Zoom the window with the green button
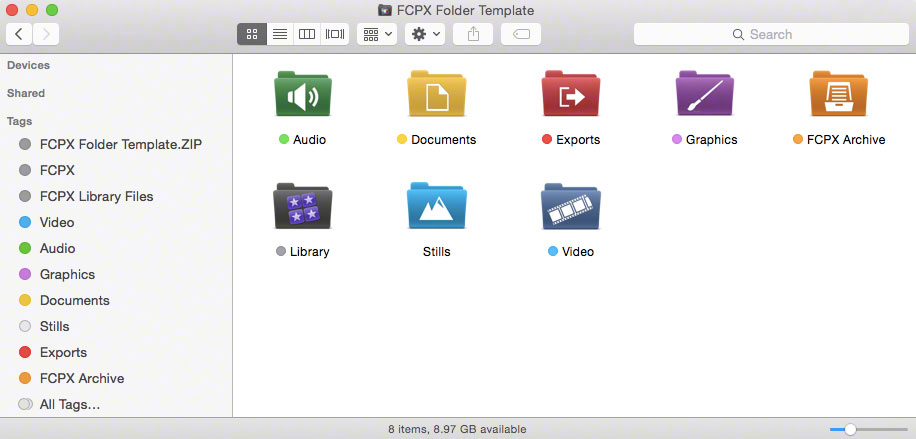The height and width of the screenshot is (439, 916). pos(52,10)
